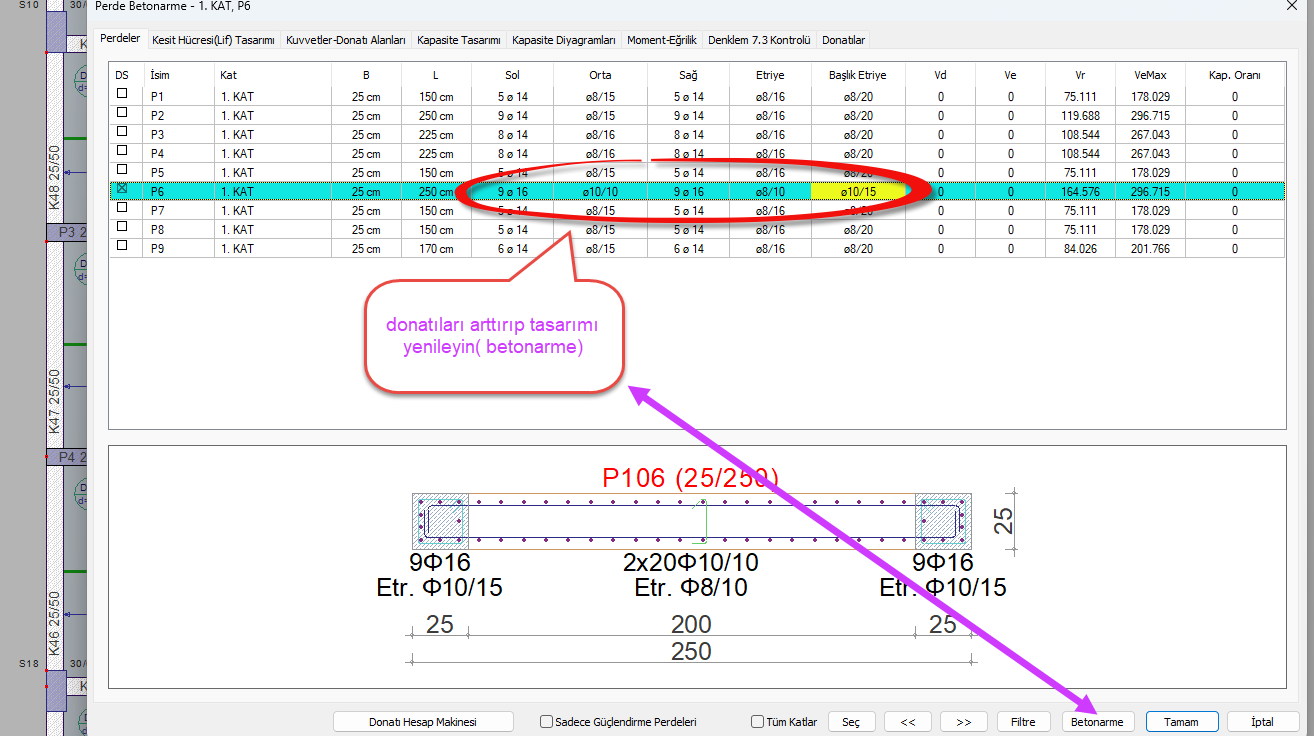Viewport: 1314px width, 736px height.
Task: Enable Sadece Güçlendirme Perdeleri checkbox
Action: point(546,722)
